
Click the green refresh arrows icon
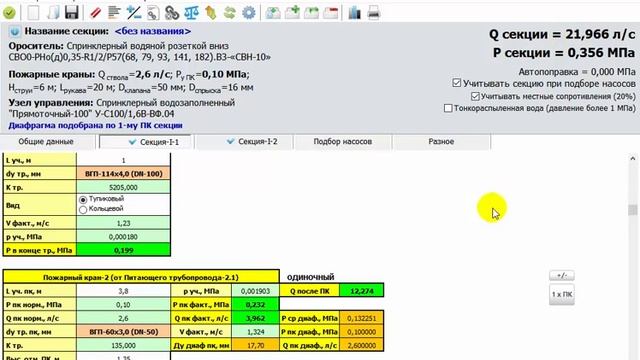click(230, 13)
